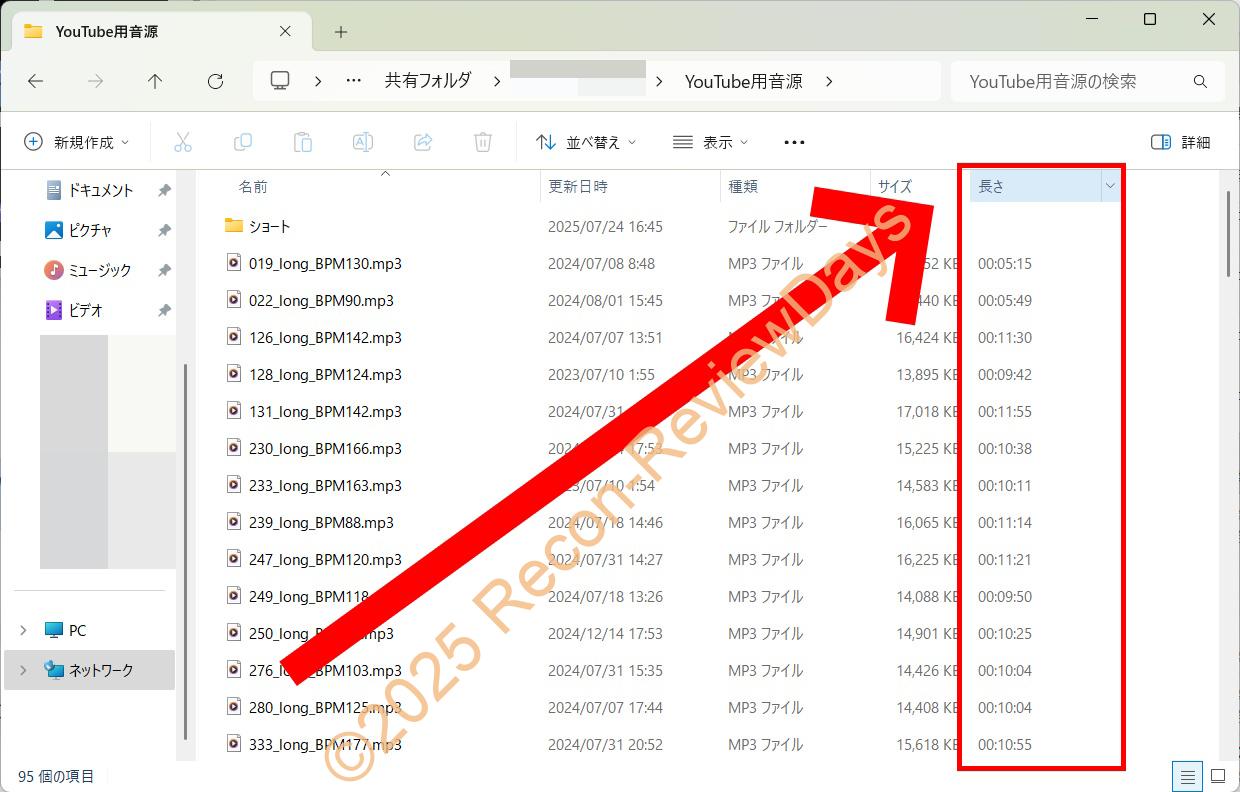1240x792 pixels.
Task: Click the Paste clipboard icon
Action: pyautogui.click(x=302, y=142)
